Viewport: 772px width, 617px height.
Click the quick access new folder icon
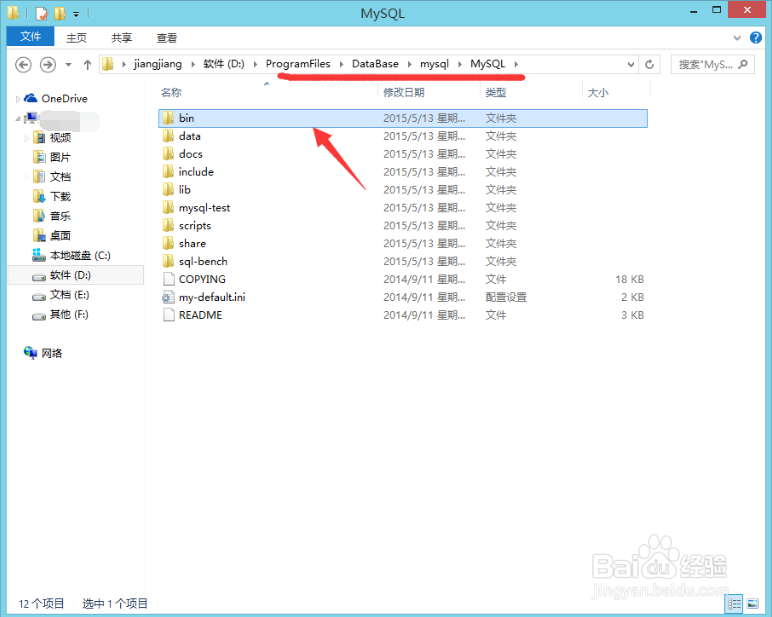coord(60,13)
